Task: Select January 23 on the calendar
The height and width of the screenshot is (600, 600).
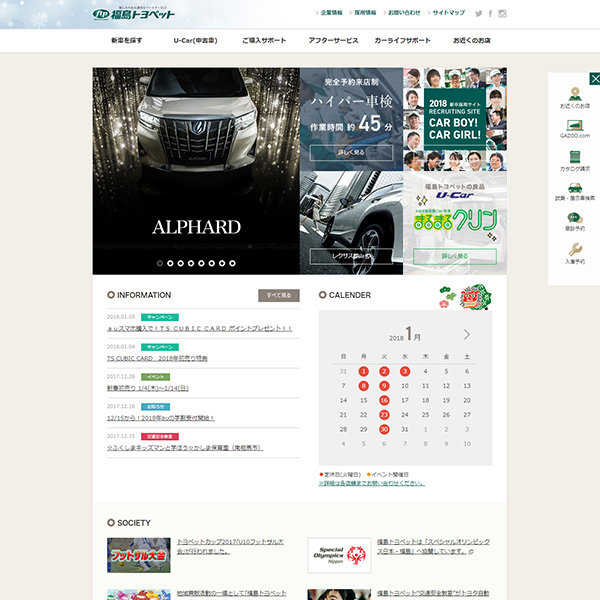Action: click(x=384, y=415)
